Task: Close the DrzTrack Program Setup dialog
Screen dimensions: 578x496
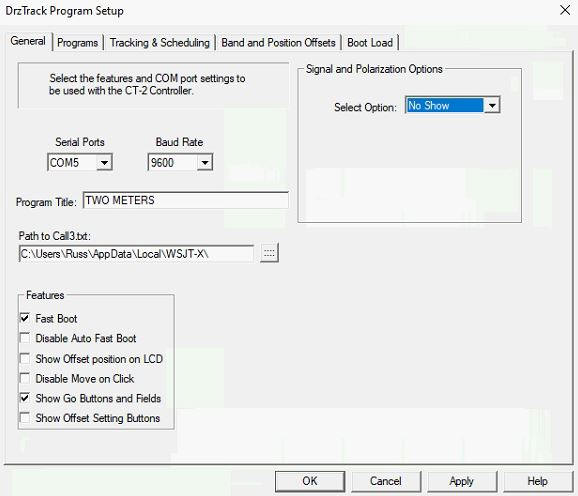Action: (x=565, y=10)
